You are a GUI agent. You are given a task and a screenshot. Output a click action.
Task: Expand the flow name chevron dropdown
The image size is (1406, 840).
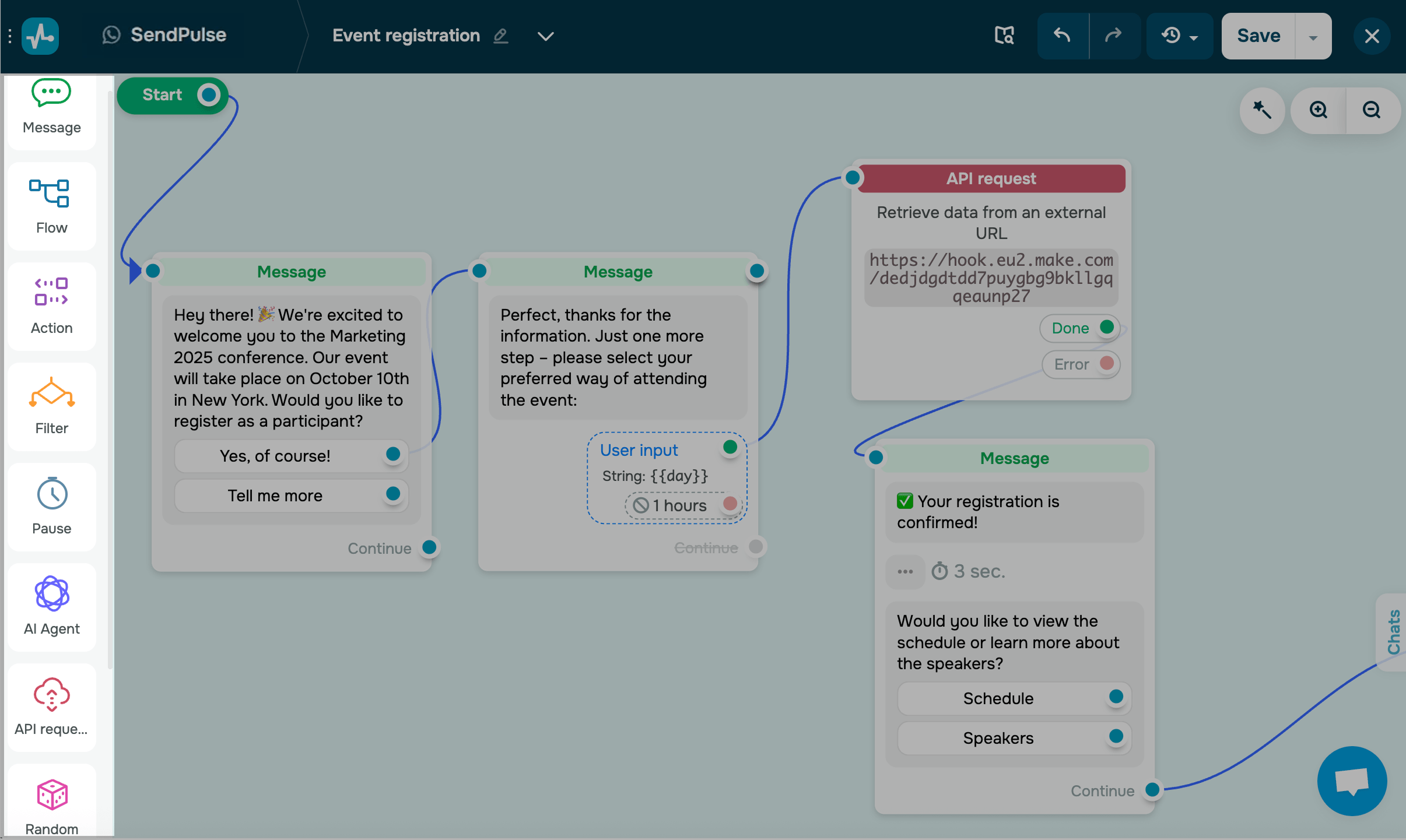coord(545,36)
